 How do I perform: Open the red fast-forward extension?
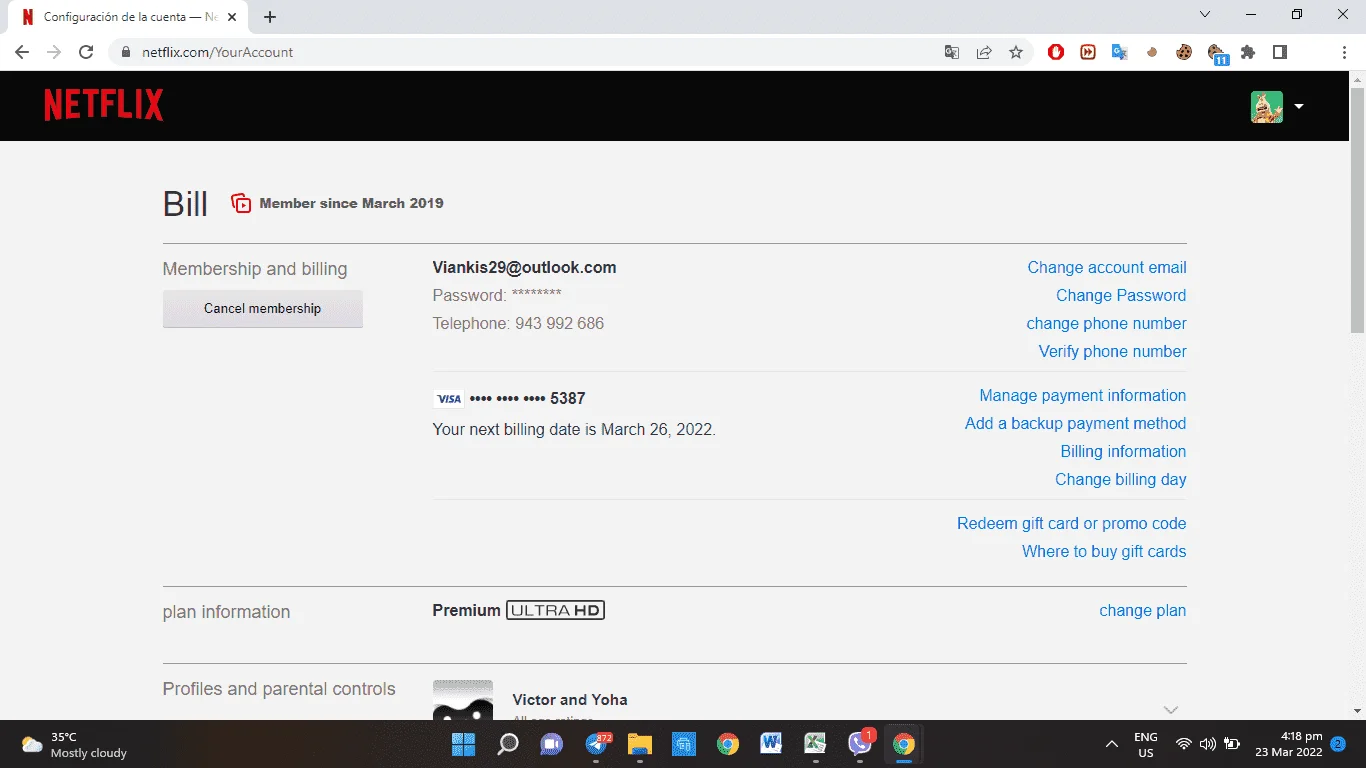[1088, 52]
